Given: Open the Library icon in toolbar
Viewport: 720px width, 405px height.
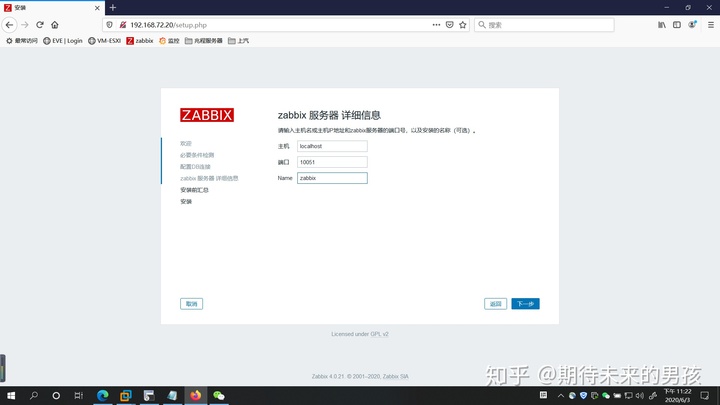Looking at the screenshot, I should [x=662, y=25].
